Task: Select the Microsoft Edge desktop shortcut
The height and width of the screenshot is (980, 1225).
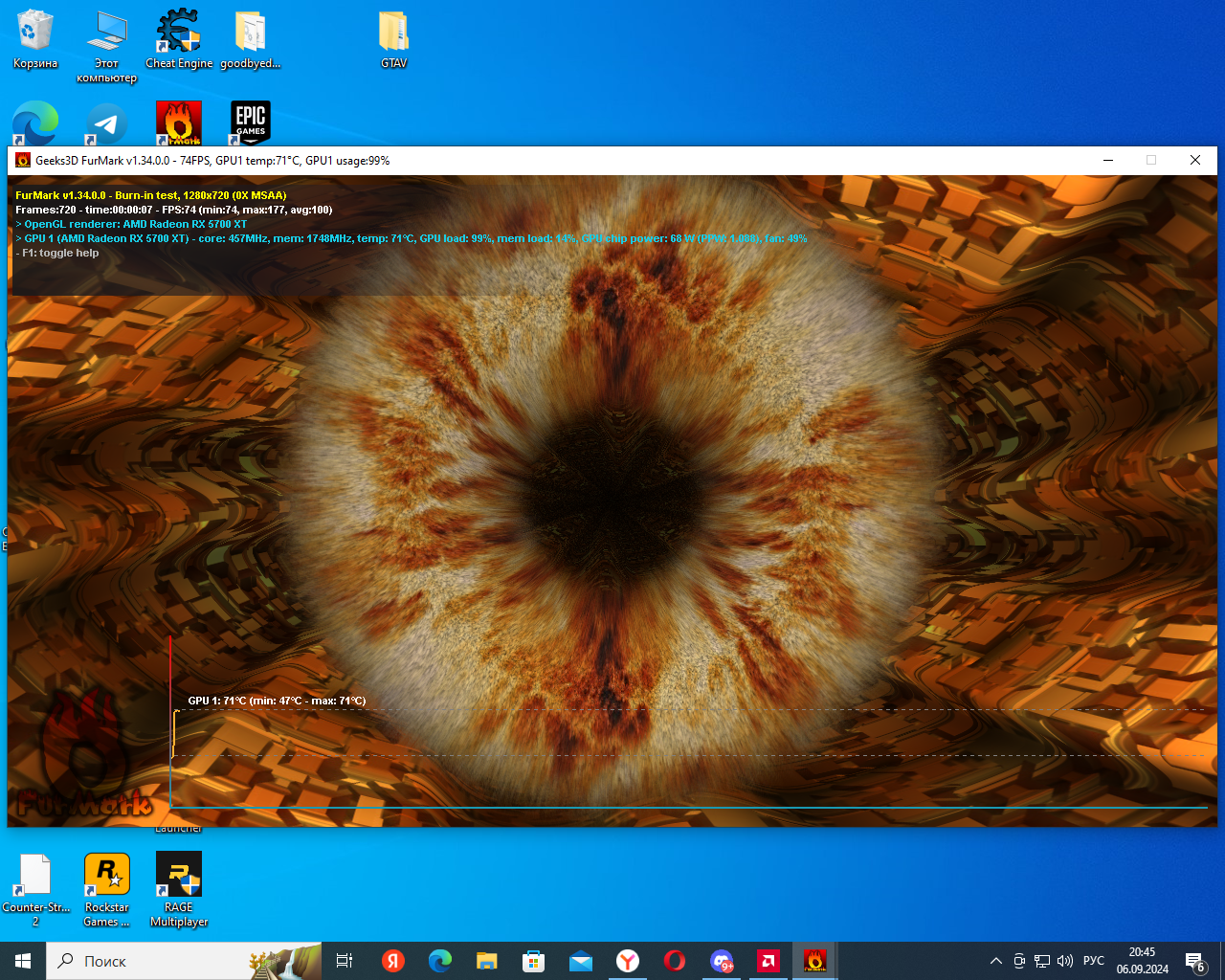Action: click(x=35, y=123)
